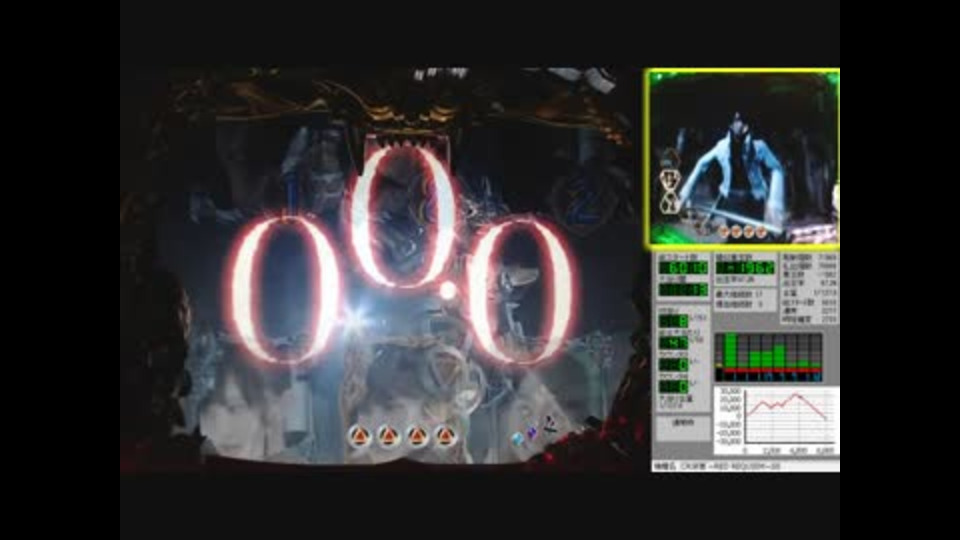This screenshot has width=960, height=540.
Task: Click the top-left green LED counter display
Action: pos(683,268)
